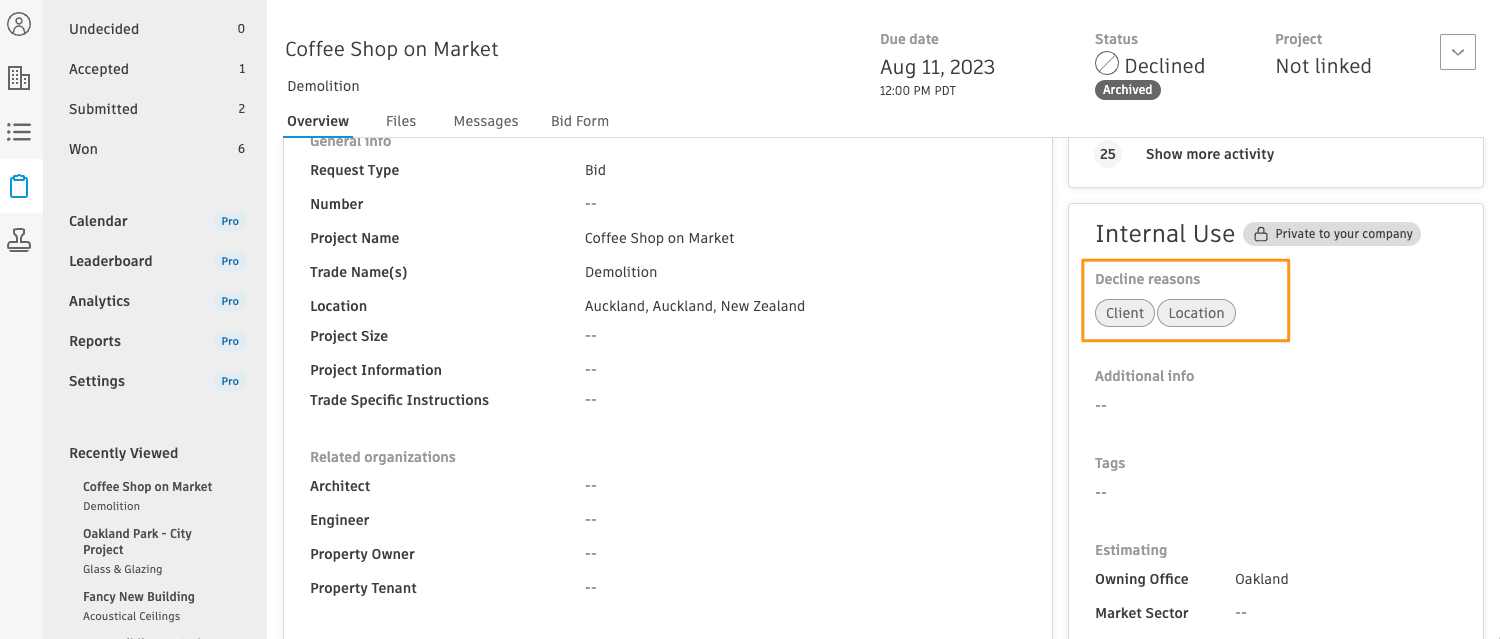Switch to the Files tab
Screen dimensions: 1500x639
tap(401, 121)
